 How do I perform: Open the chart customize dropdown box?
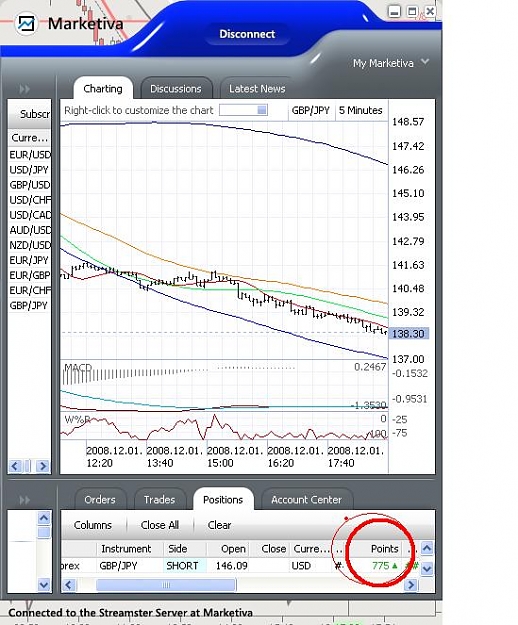[243, 110]
